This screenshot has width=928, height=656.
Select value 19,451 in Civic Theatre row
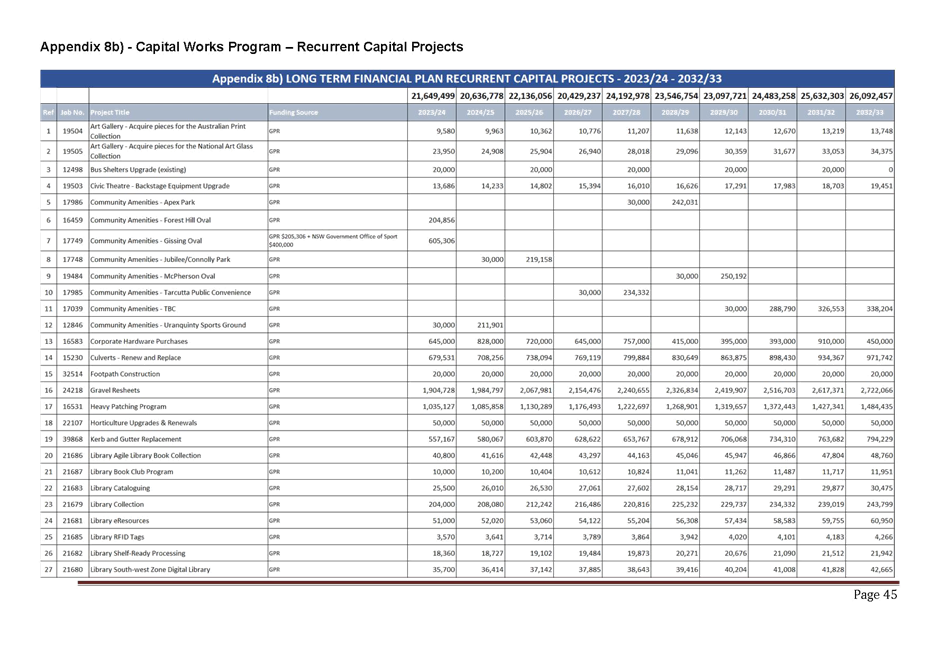pos(881,186)
